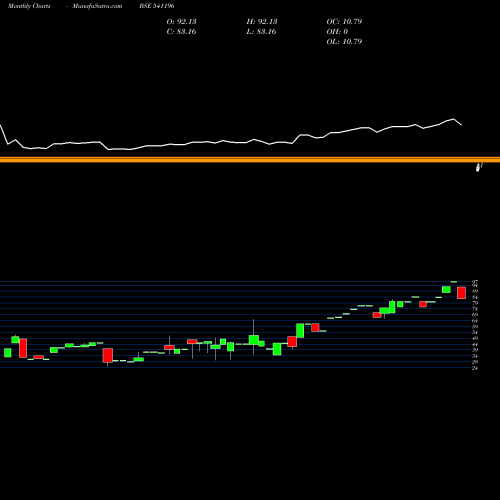Screen dimensions: 500x500
Task: Select the open value O: 92.13
Action: click(181, 22)
